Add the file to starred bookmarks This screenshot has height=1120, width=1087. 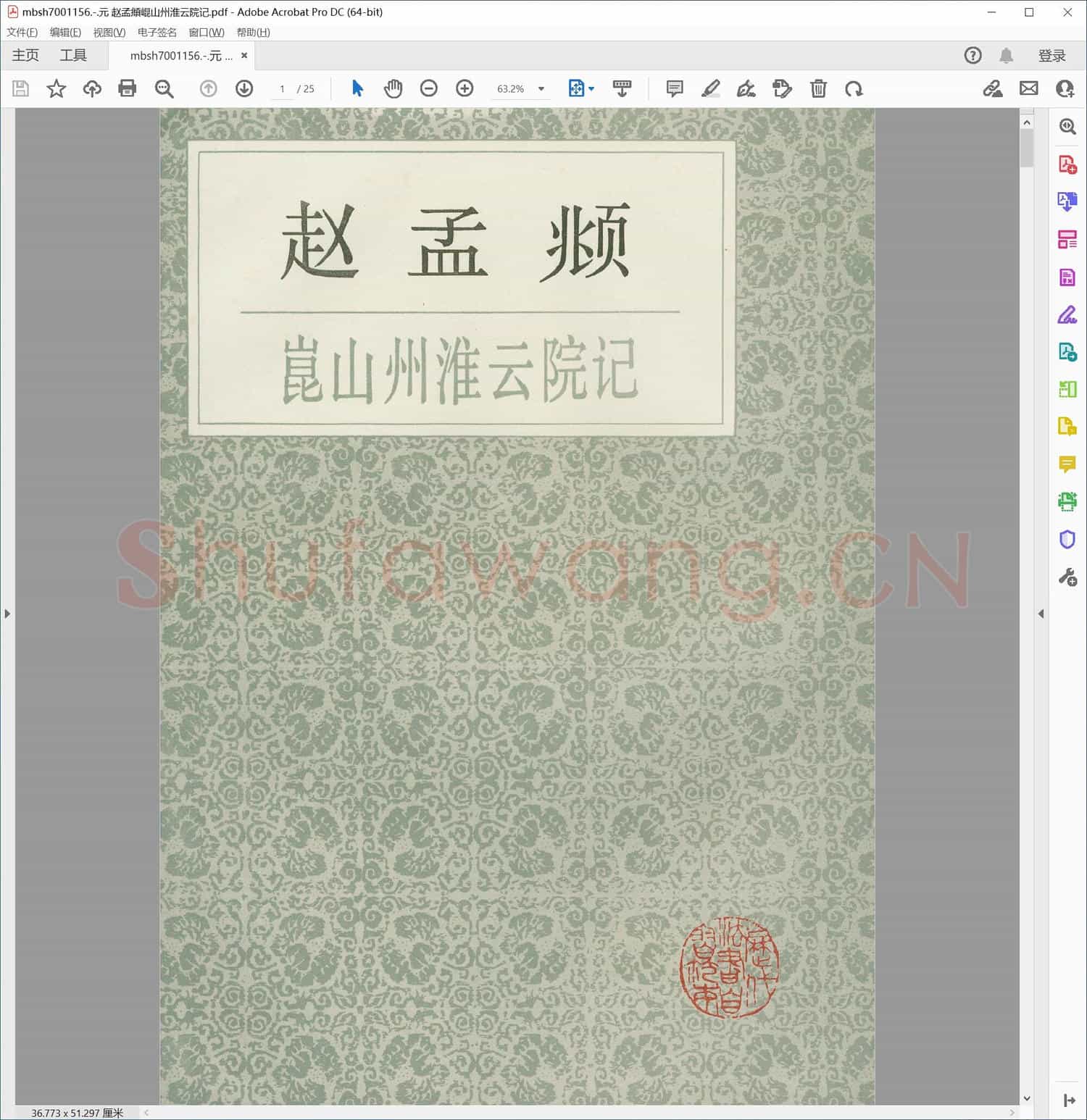point(56,88)
